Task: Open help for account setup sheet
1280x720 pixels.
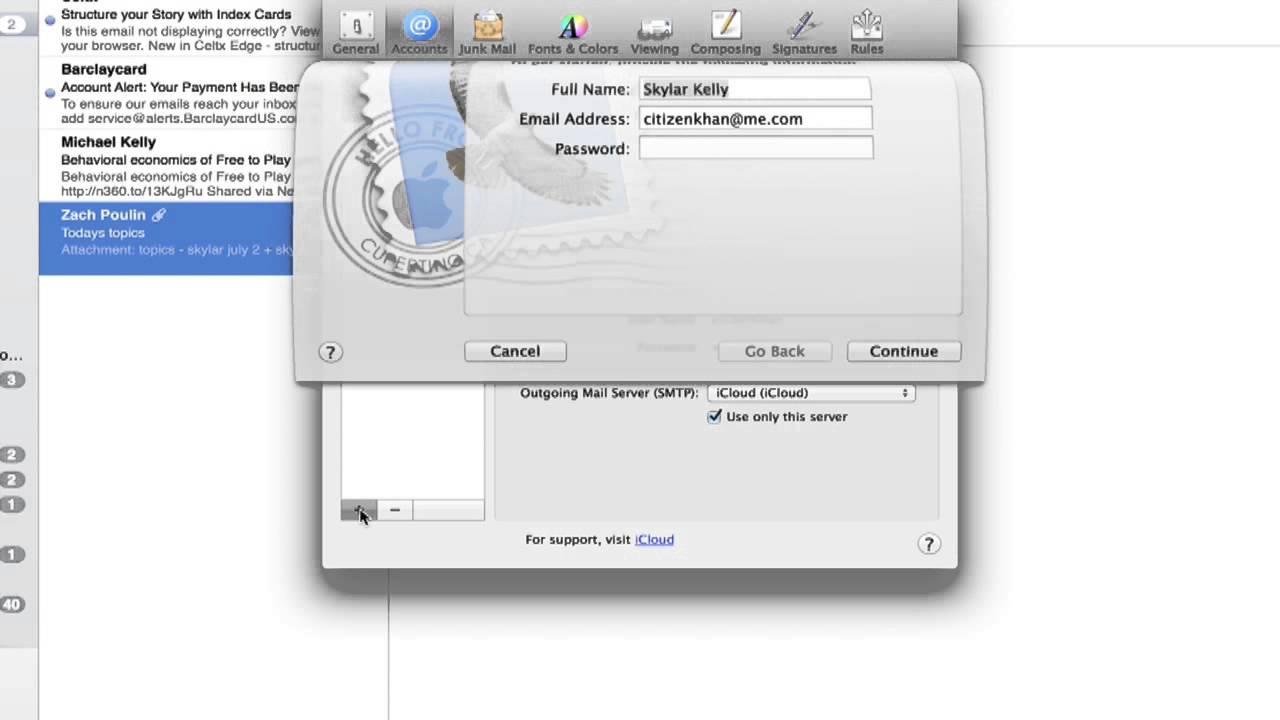Action: click(x=330, y=352)
